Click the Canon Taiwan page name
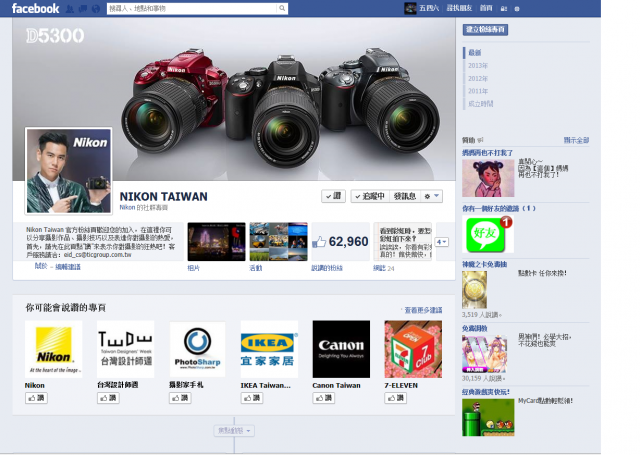 click(x=336, y=385)
